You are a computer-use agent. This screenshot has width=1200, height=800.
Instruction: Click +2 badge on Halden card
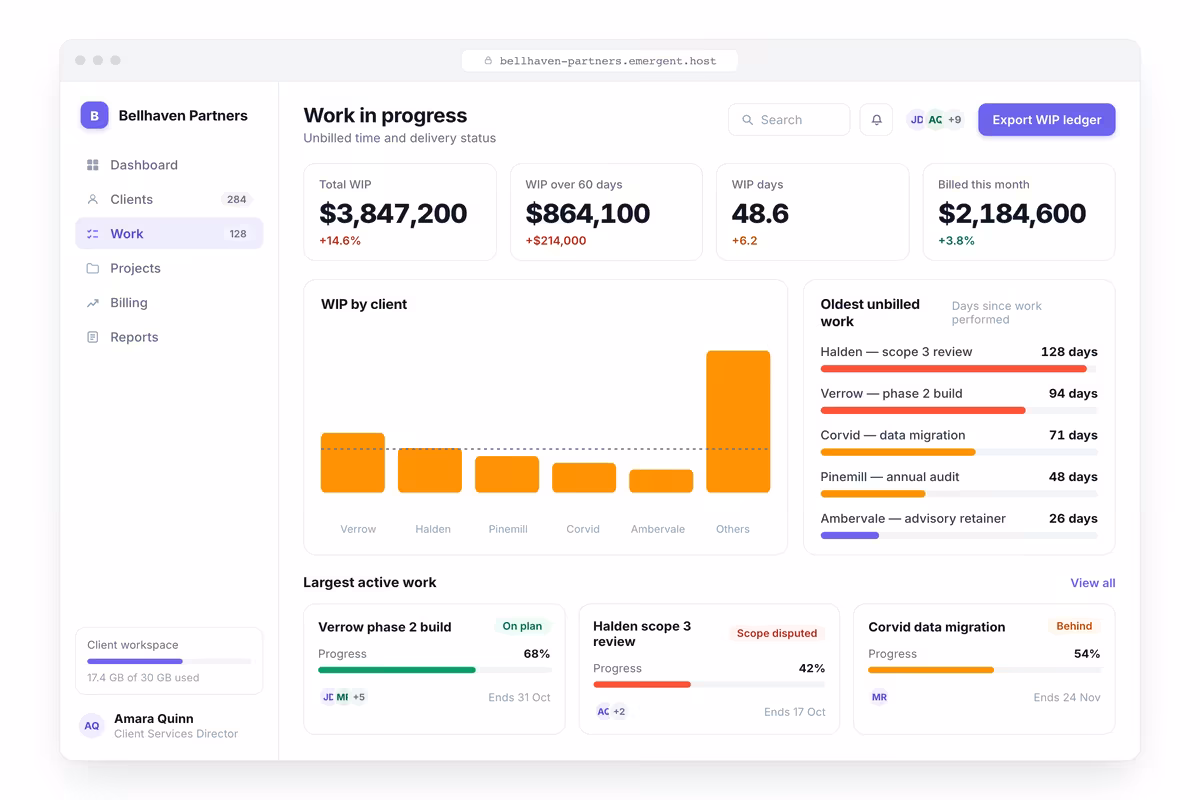click(619, 712)
